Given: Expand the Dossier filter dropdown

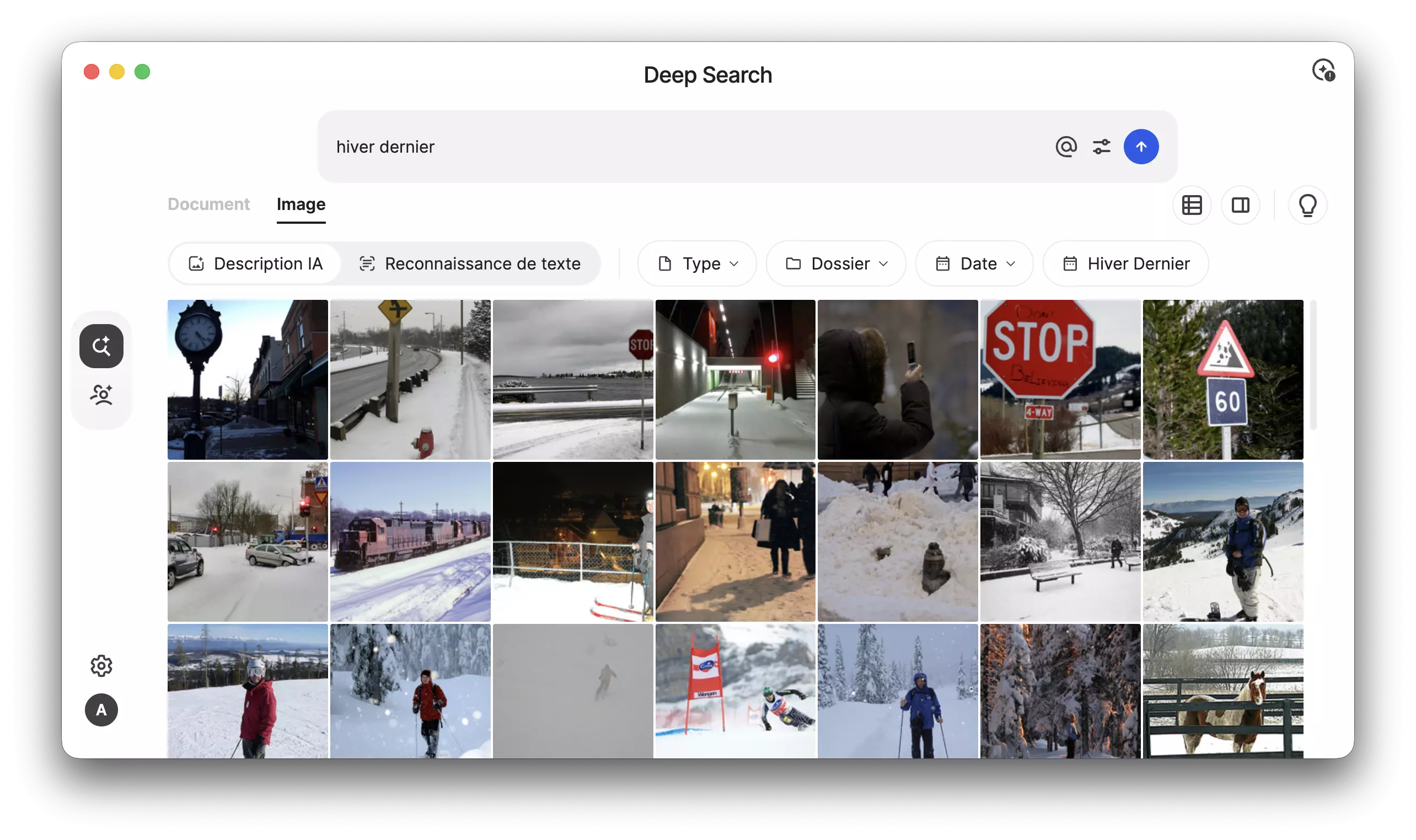Looking at the screenshot, I should [x=836, y=264].
